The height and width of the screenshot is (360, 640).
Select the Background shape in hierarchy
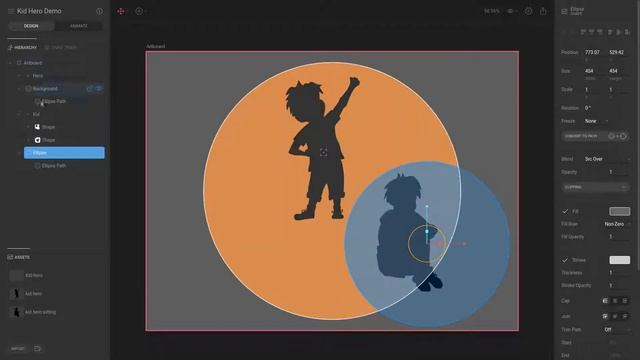(x=45, y=89)
